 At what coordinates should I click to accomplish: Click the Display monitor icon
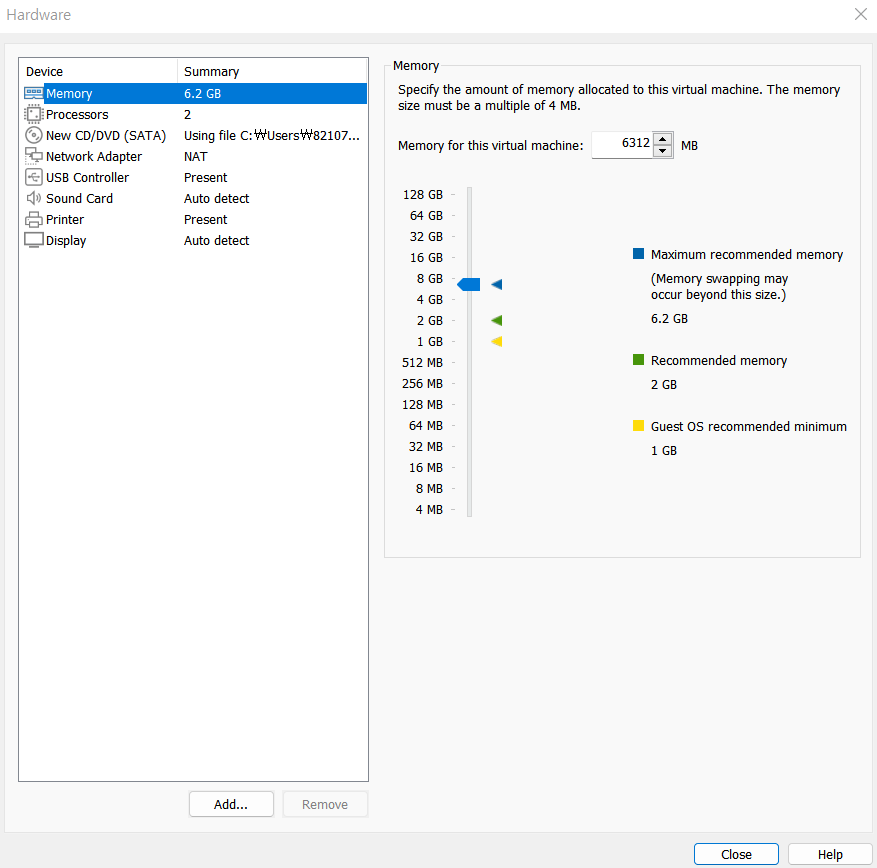point(34,240)
